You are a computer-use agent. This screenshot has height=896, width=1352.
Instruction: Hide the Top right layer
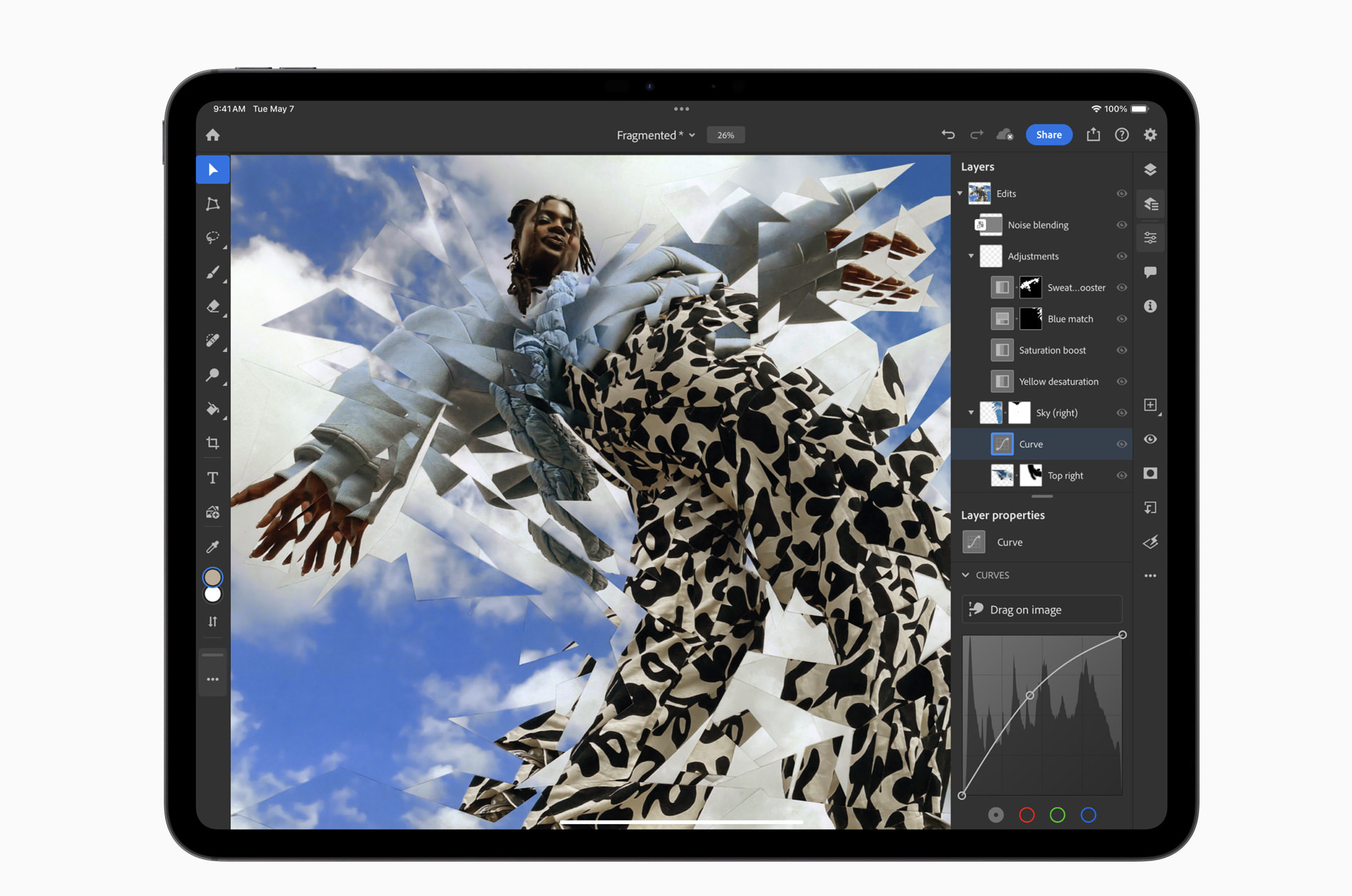pyautogui.click(x=1121, y=476)
